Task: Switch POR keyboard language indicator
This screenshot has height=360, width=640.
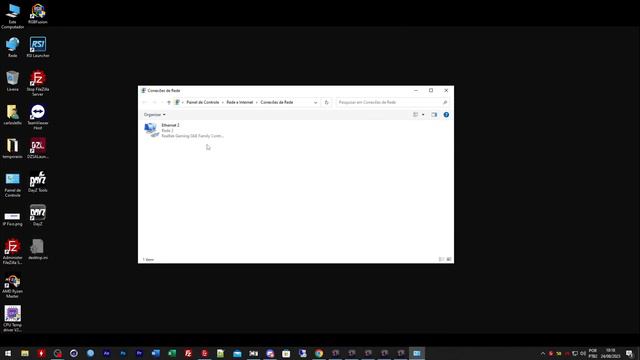Action: point(593,353)
